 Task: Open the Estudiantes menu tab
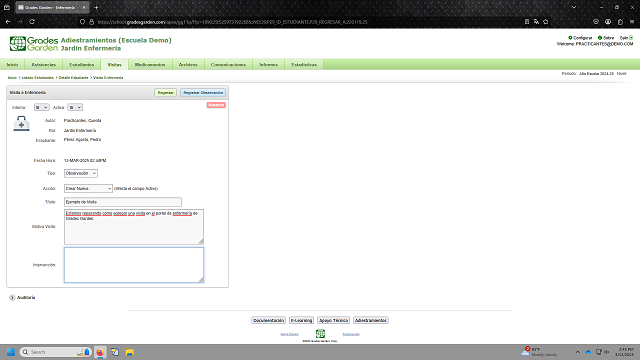click(x=82, y=64)
